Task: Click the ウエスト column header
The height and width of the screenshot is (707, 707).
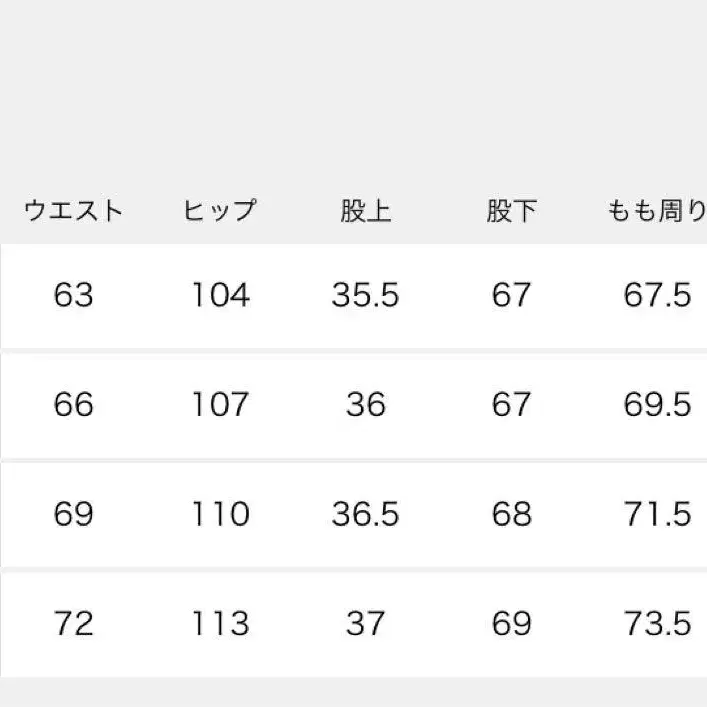Action: (73, 211)
